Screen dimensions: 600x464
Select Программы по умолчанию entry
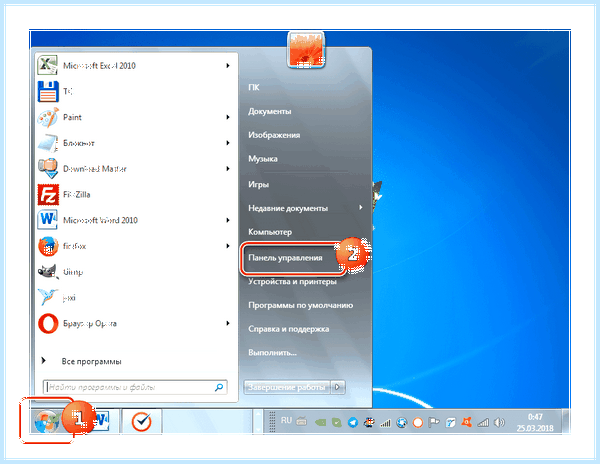(x=300, y=305)
